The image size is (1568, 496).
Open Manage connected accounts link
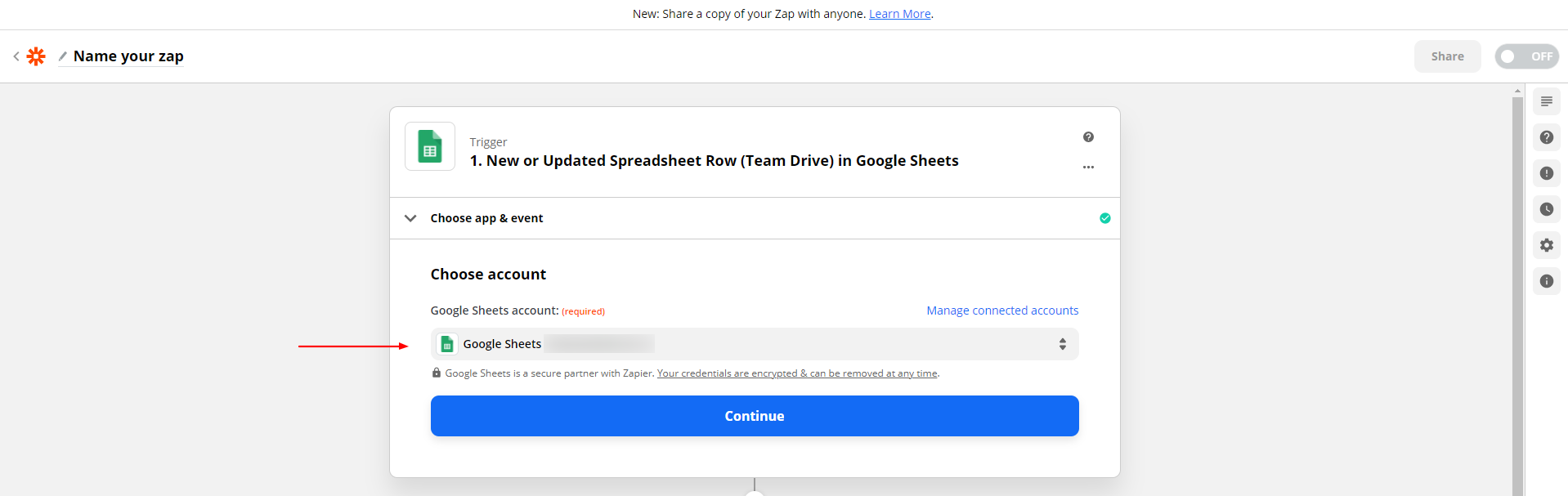tap(1002, 311)
